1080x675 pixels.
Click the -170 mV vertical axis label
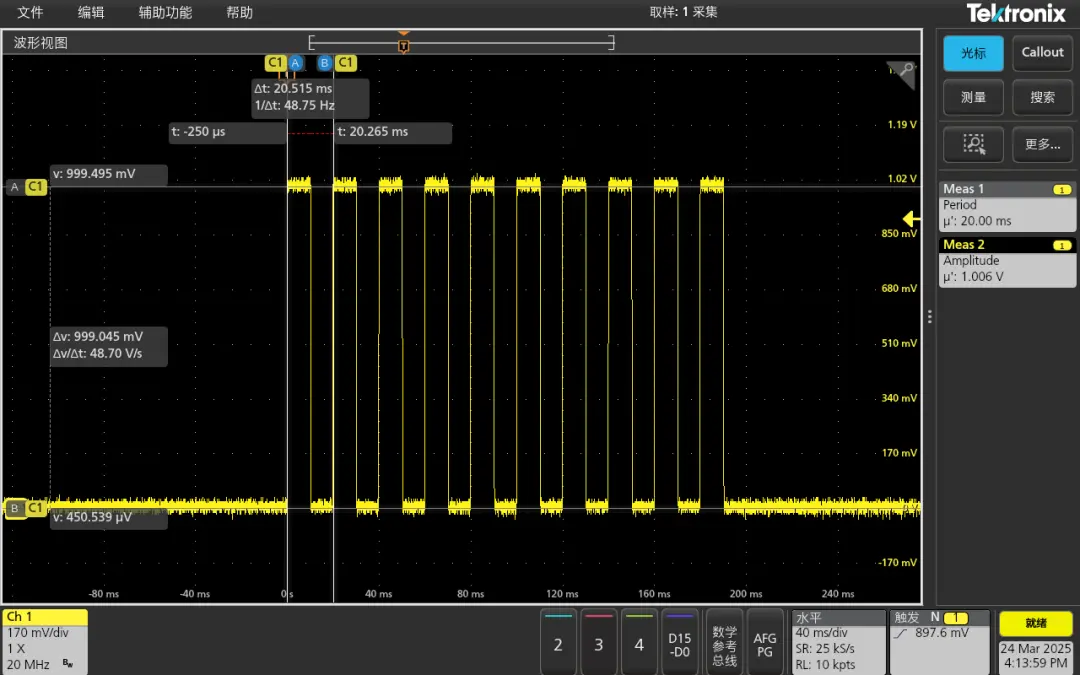click(x=897, y=563)
